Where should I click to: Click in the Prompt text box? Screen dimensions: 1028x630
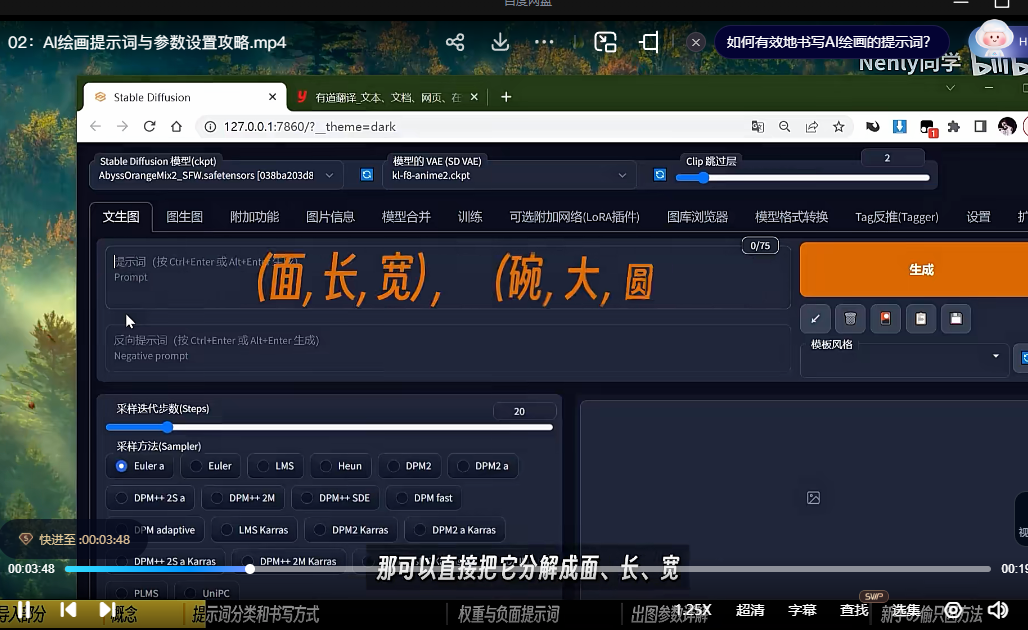[x=448, y=277]
